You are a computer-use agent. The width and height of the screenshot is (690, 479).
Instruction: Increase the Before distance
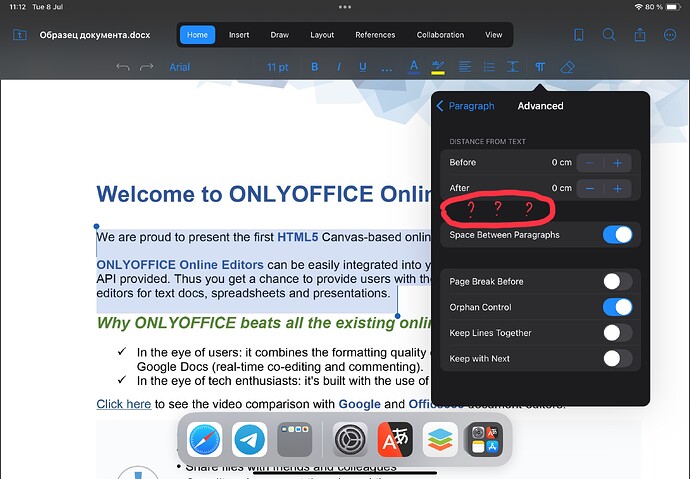pyautogui.click(x=618, y=163)
